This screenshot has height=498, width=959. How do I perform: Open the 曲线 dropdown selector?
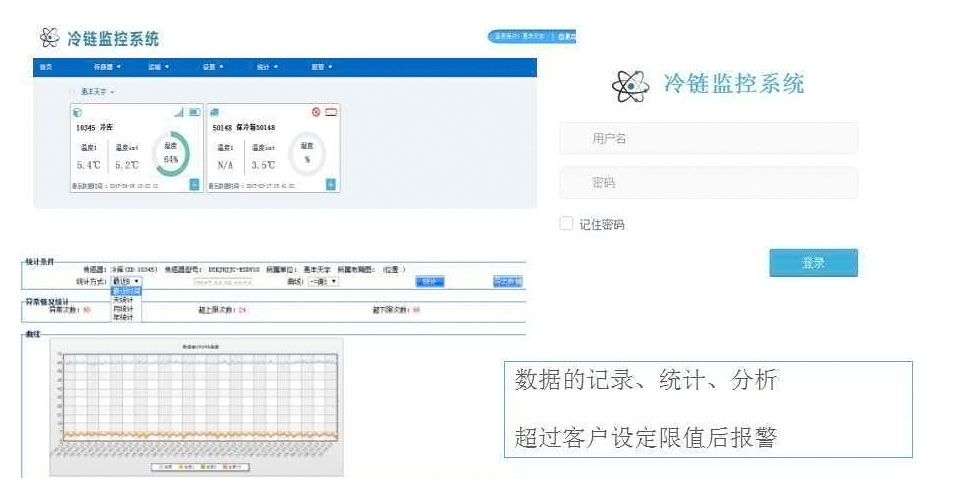pyautogui.click(x=324, y=282)
